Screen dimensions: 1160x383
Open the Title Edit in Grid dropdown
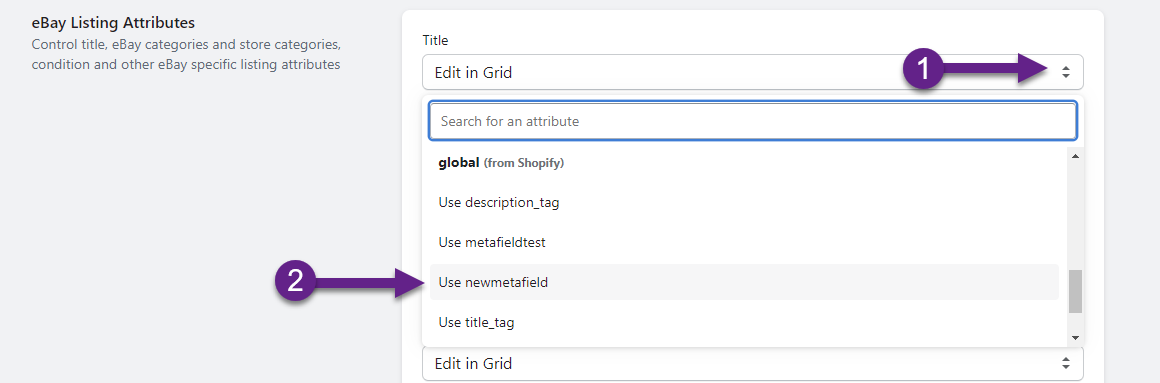[752, 72]
